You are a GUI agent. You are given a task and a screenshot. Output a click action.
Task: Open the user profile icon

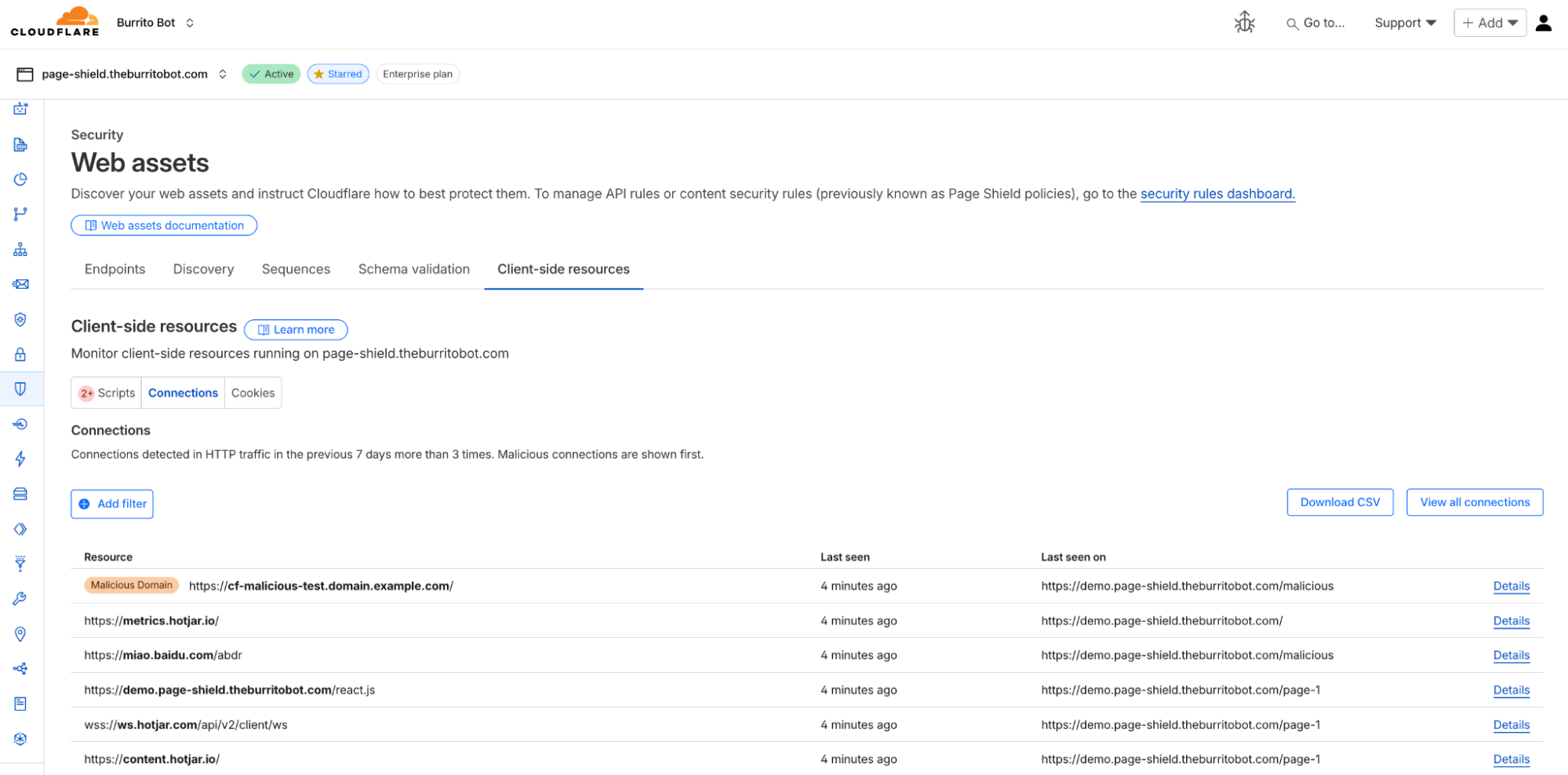pyautogui.click(x=1543, y=23)
